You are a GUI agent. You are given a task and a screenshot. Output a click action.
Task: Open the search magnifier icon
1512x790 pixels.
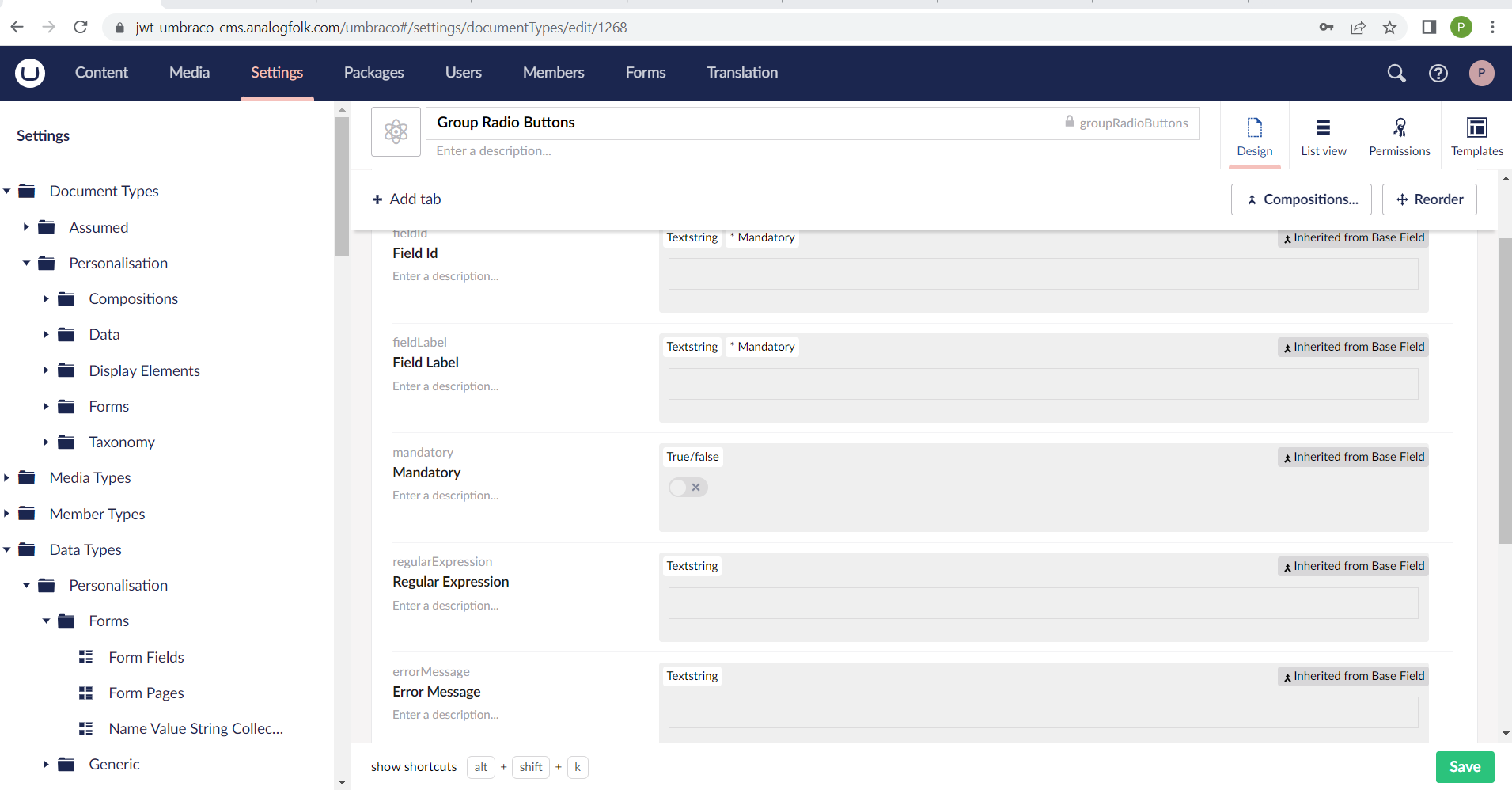1396,73
